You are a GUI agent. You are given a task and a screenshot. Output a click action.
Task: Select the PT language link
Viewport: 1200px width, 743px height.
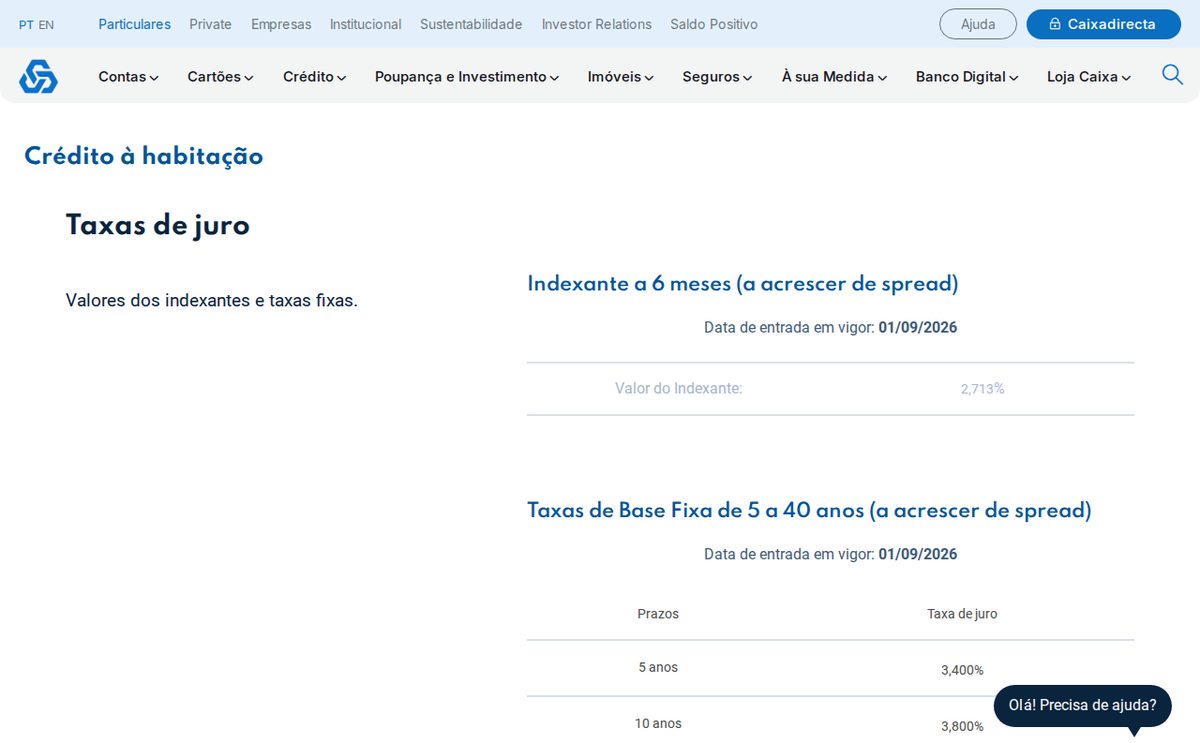[x=26, y=25]
